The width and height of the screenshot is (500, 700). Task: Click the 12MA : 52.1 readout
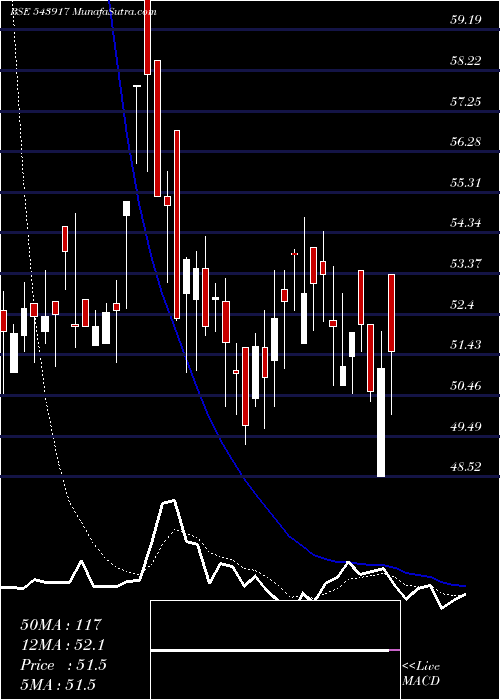[x=63, y=645]
